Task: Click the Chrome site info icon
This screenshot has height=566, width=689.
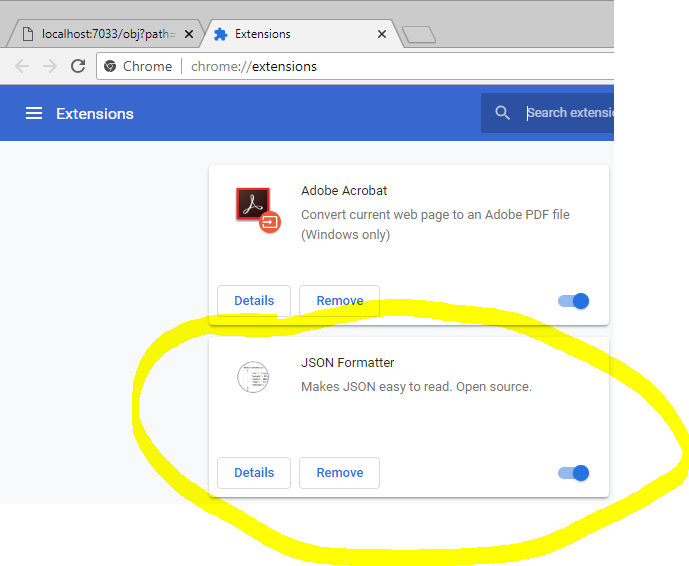Action: [110, 66]
